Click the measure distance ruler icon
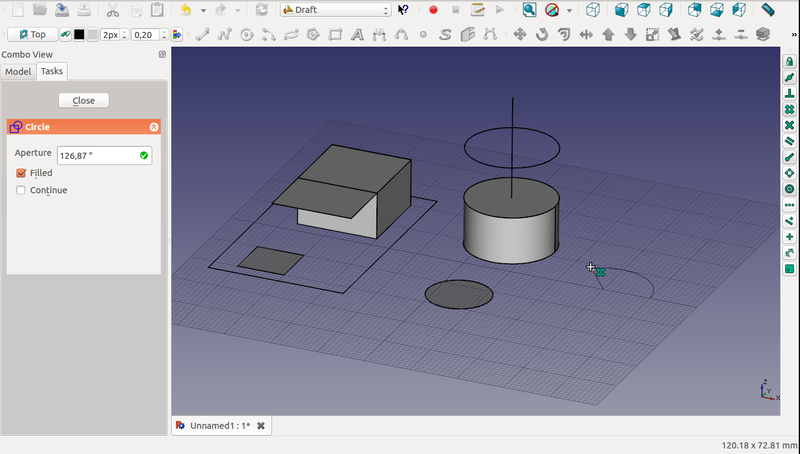The image size is (800, 454). pos(767,10)
